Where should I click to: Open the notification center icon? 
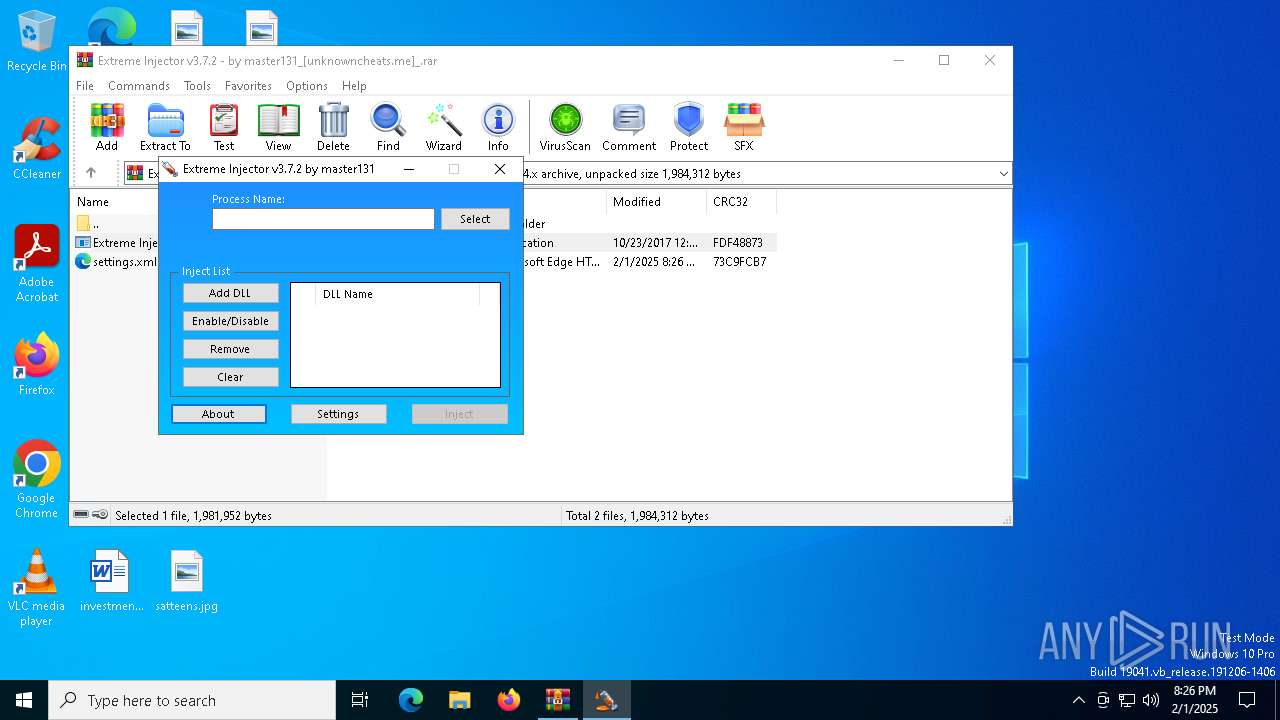[x=1247, y=700]
